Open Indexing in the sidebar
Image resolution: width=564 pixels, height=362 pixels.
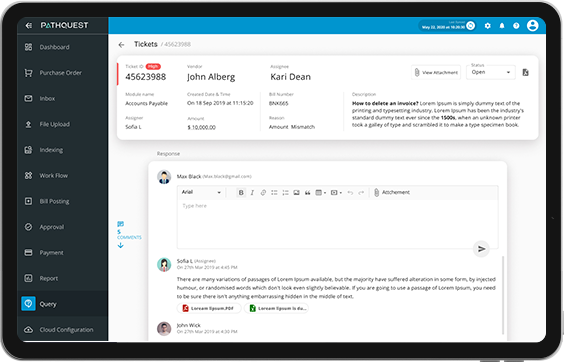coord(62,150)
